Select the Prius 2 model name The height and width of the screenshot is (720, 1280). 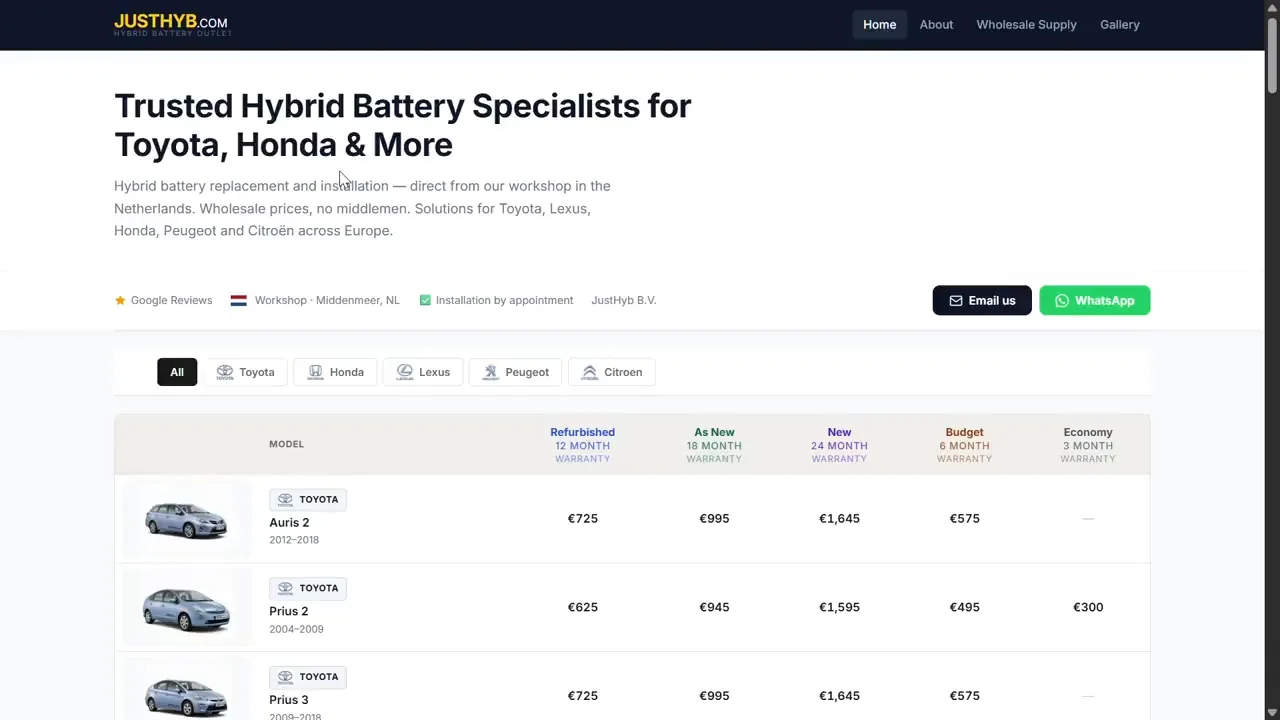289,611
